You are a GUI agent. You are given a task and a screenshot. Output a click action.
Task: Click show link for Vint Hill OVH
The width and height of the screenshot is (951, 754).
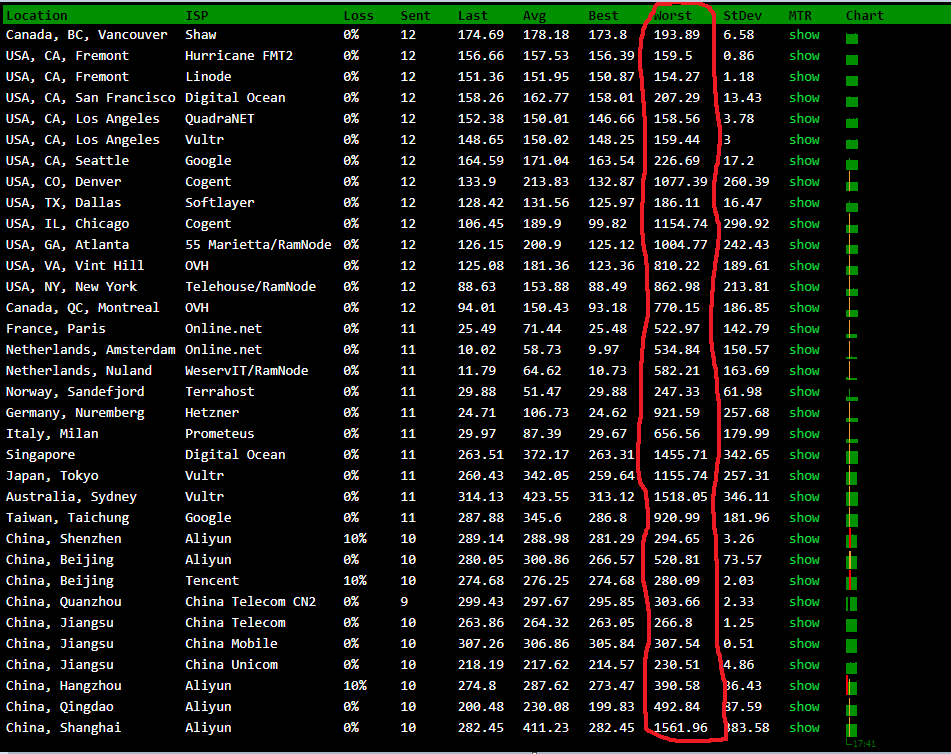804,266
